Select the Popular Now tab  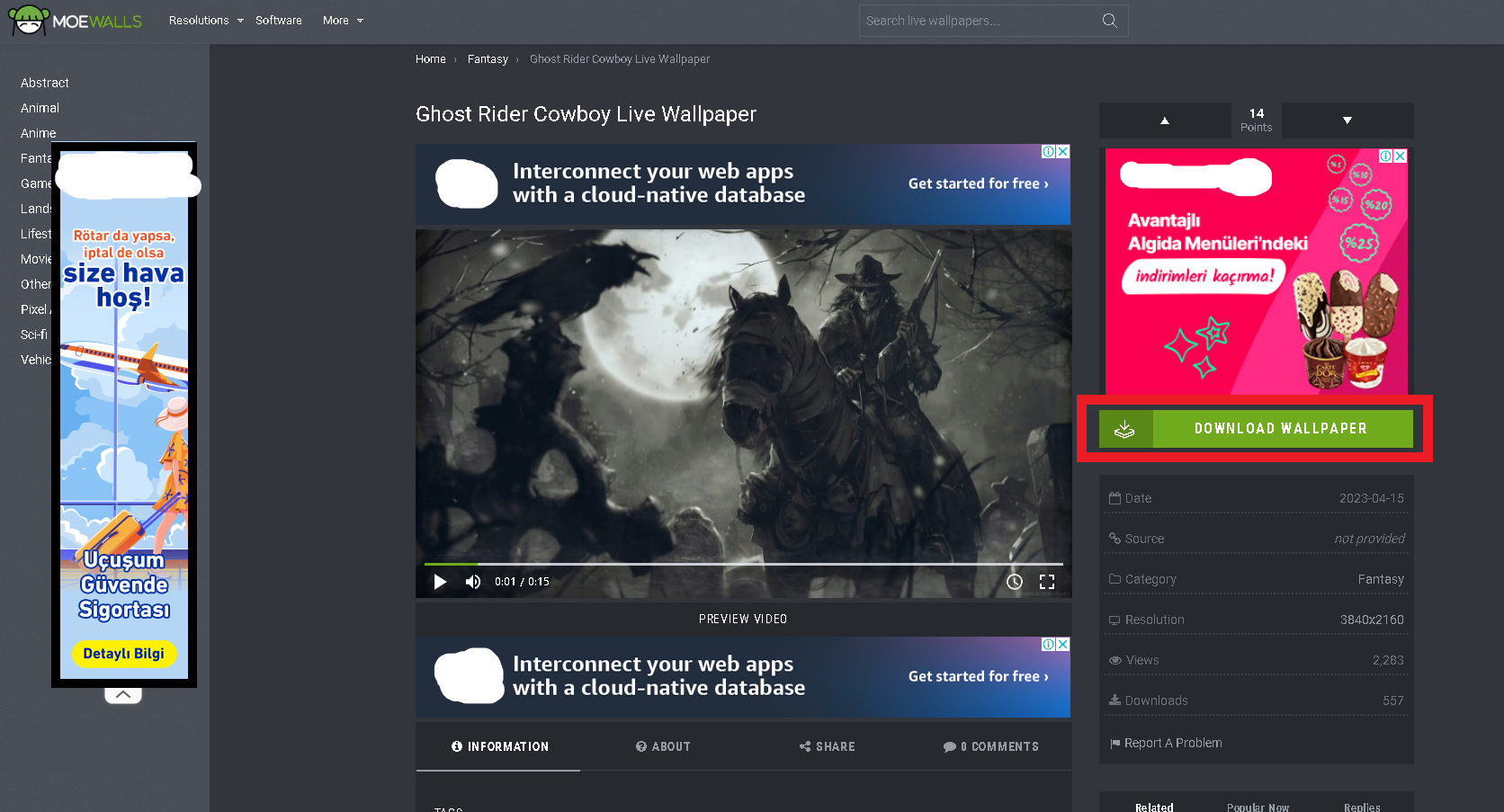pyautogui.click(x=1258, y=808)
